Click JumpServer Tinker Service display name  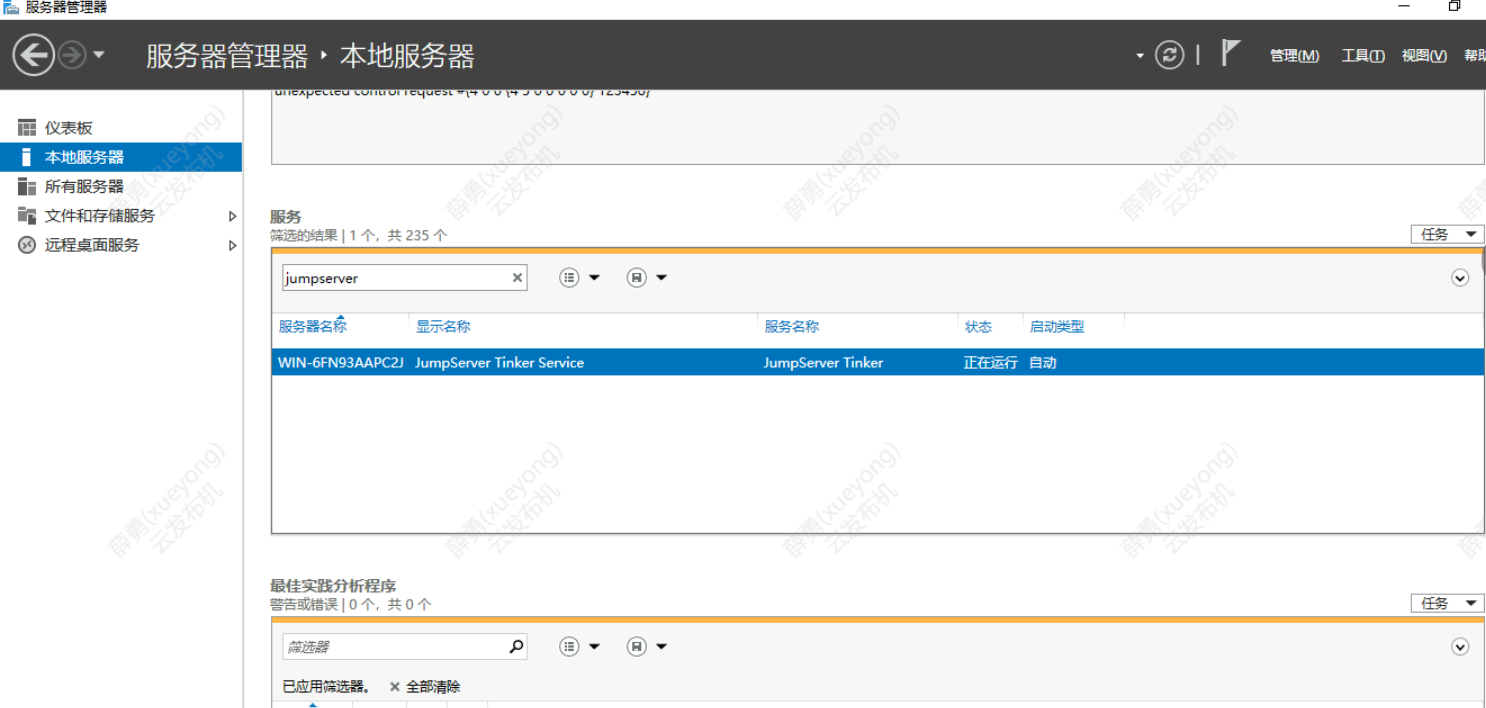click(x=499, y=363)
